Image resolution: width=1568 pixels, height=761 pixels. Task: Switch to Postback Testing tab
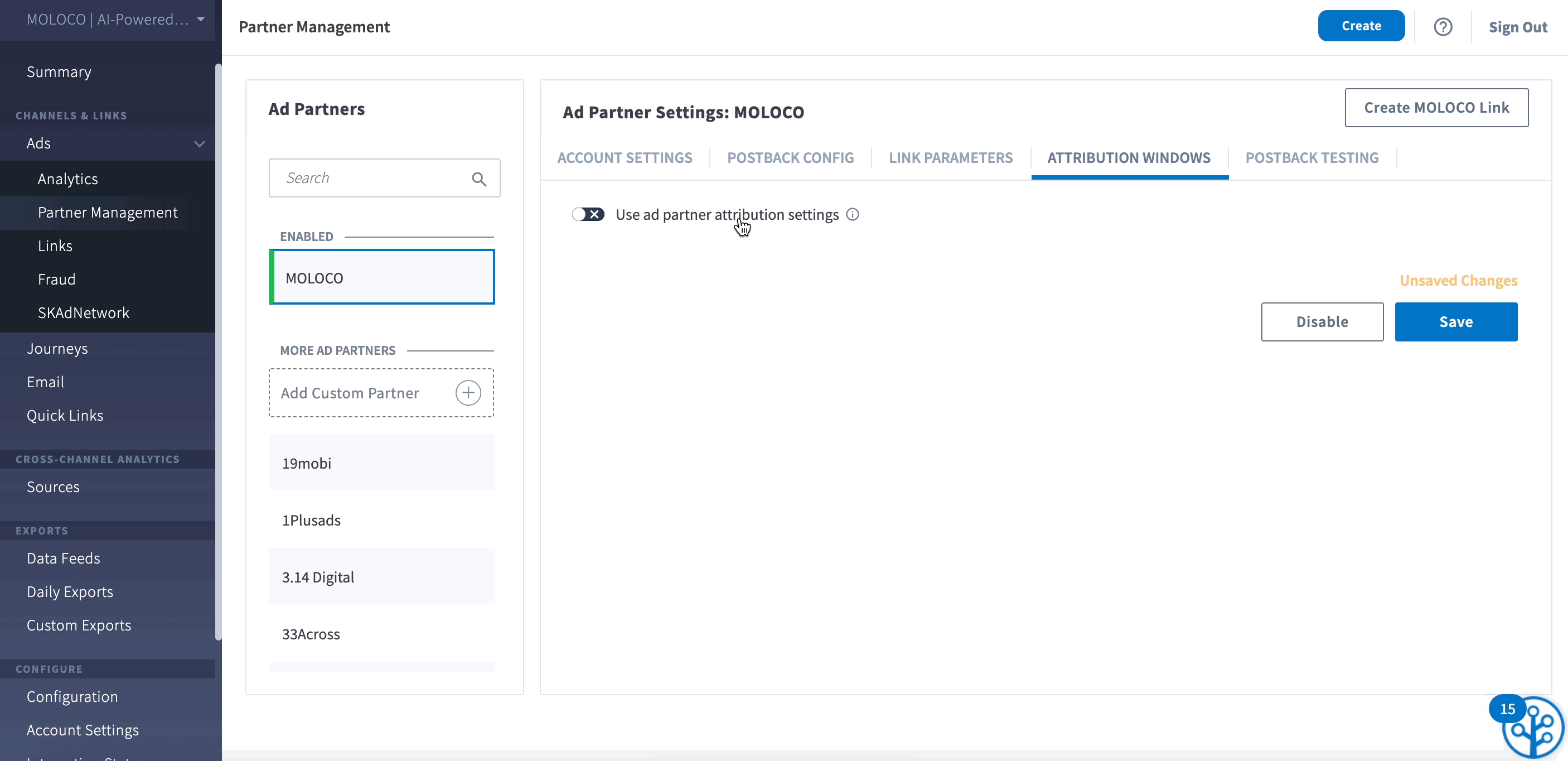(x=1311, y=158)
